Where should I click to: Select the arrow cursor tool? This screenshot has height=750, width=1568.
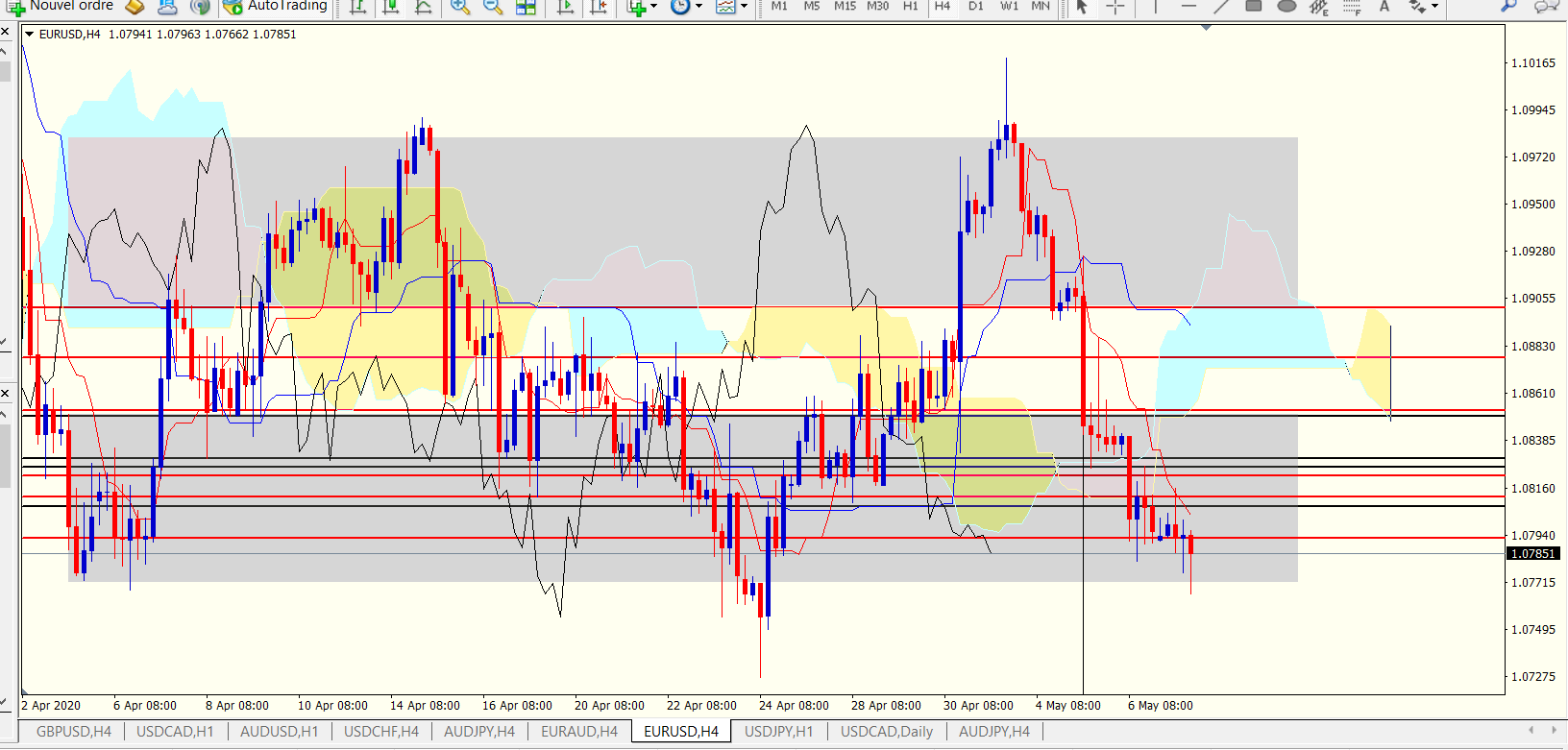(1082, 7)
